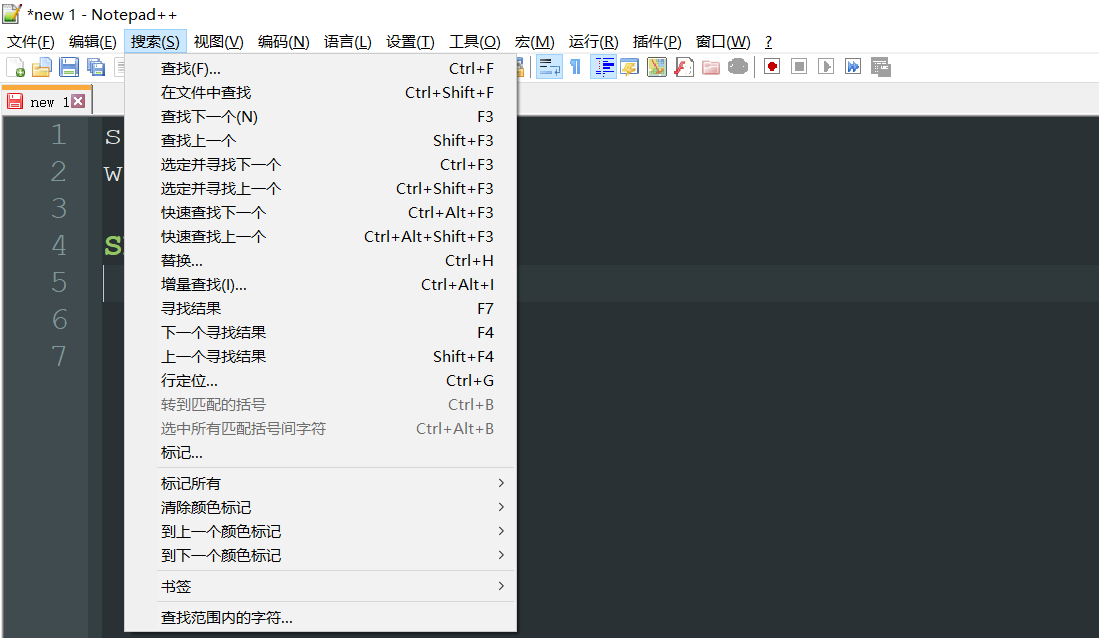Choose 行定位... menu entry
Image resolution: width=1099 pixels, height=638 pixels.
[x=320, y=381]
